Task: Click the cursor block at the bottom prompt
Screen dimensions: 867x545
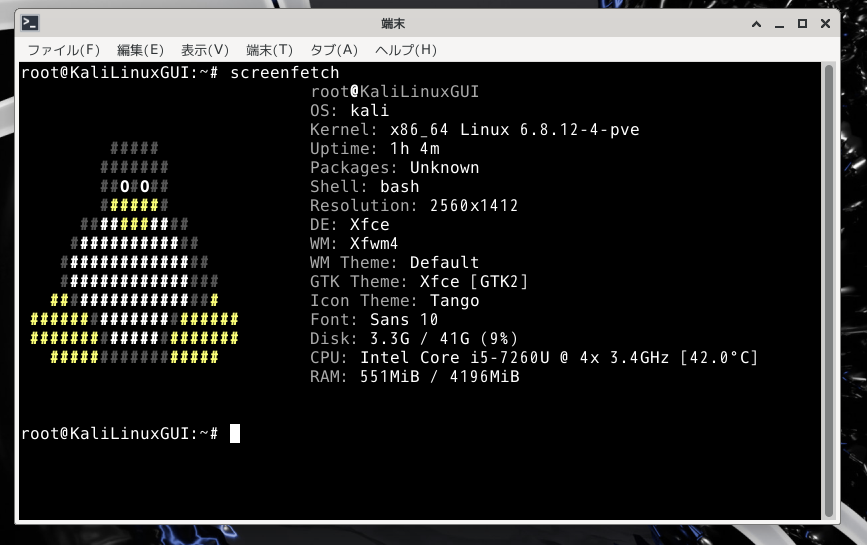Action: coord(235,433)
